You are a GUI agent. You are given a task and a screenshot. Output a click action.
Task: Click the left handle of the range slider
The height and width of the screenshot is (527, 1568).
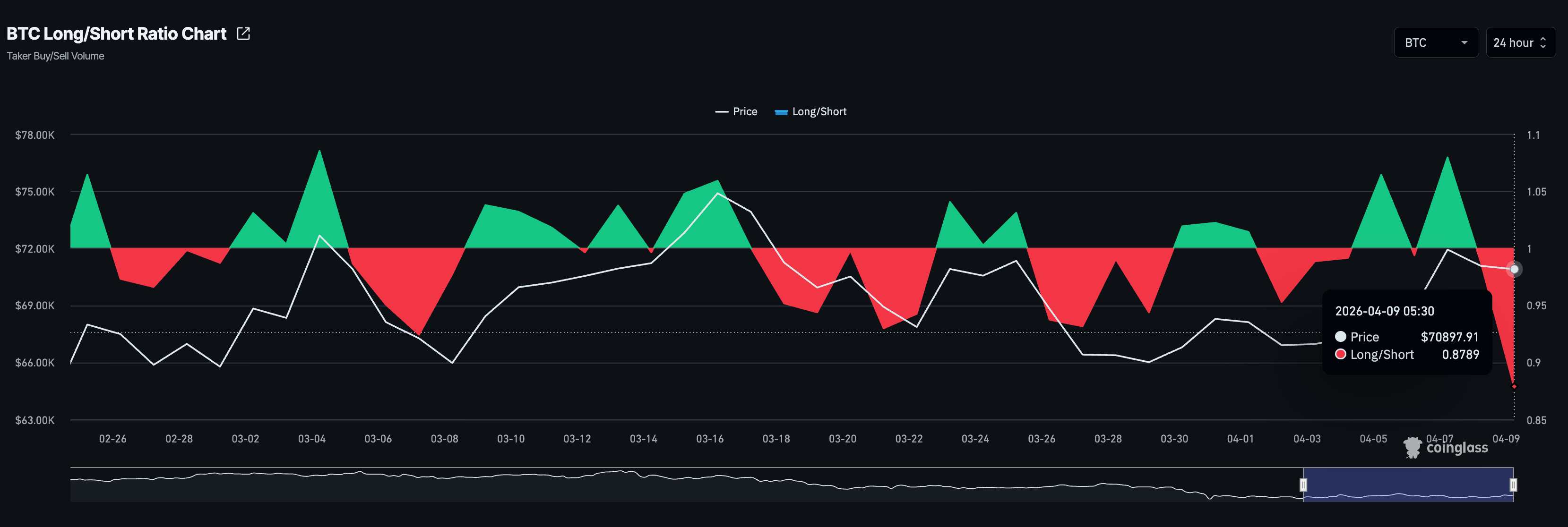pyautogui.click(x=1303, y=484)
